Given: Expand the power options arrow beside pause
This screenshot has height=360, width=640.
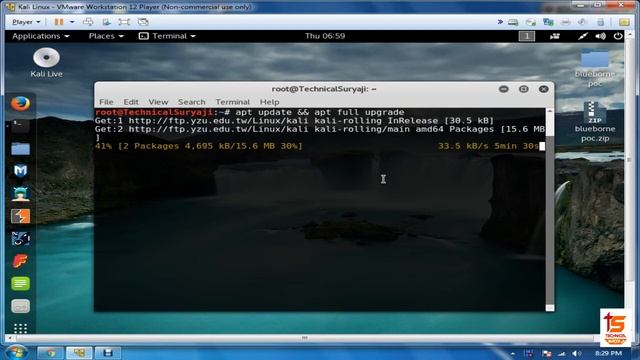Looking at the screenshot, I should (x=72, y=22).
